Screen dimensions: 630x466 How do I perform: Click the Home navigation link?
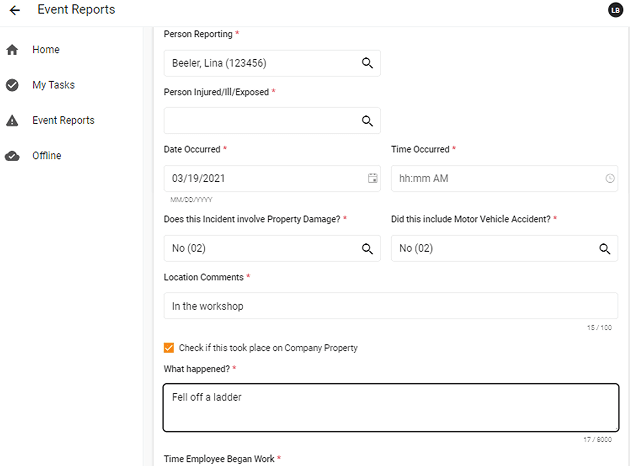(45, 49)
